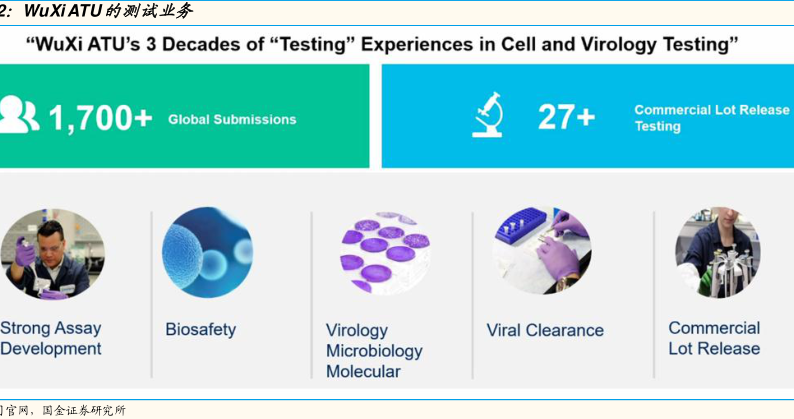Screen dimensions: 794x419
Task: Open the blue cells Biosafety image
Action: (207, 252)
